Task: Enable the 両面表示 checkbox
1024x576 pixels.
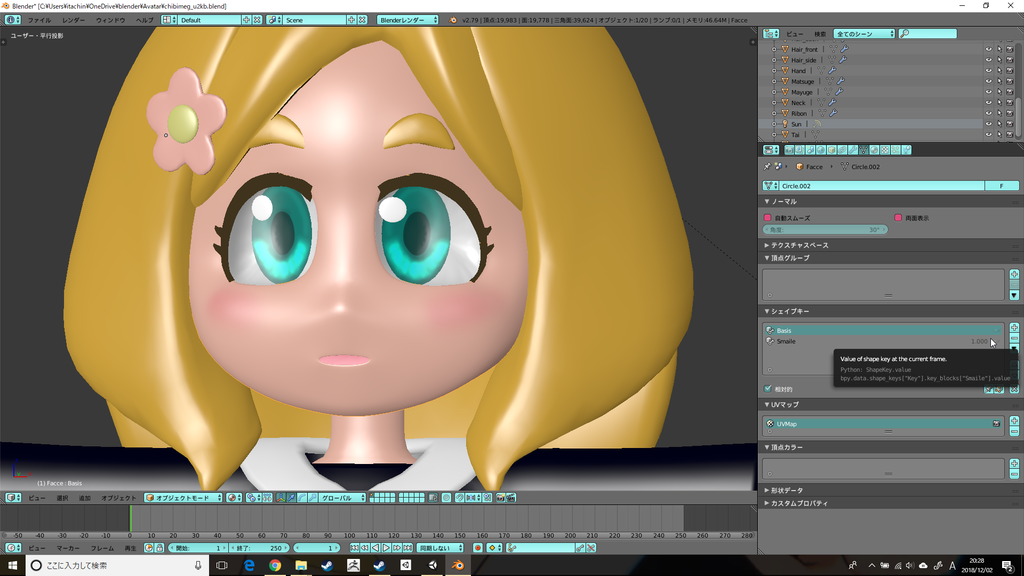Action: [x=898, y=217]
